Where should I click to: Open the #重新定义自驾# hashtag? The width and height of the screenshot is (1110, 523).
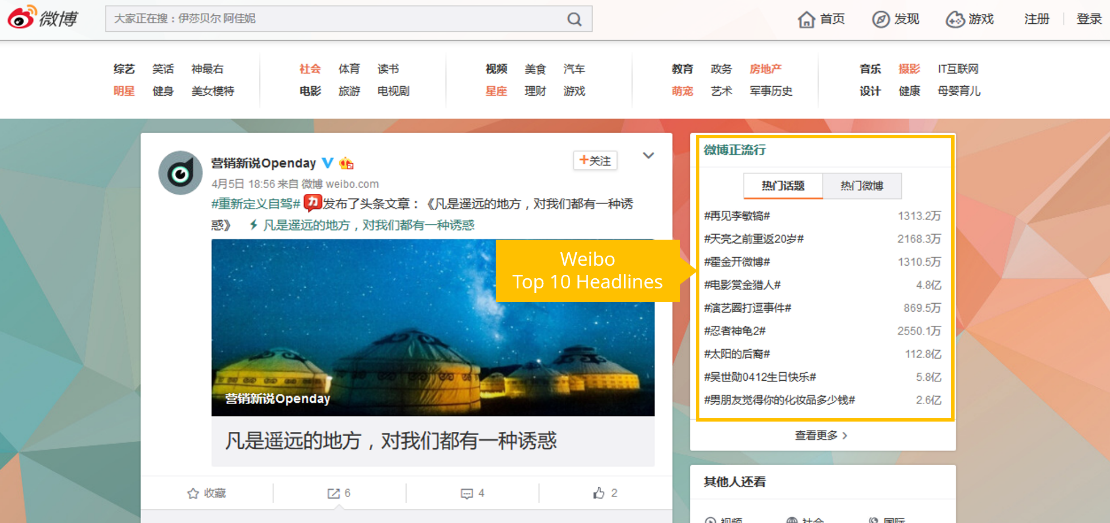point(256,205)
